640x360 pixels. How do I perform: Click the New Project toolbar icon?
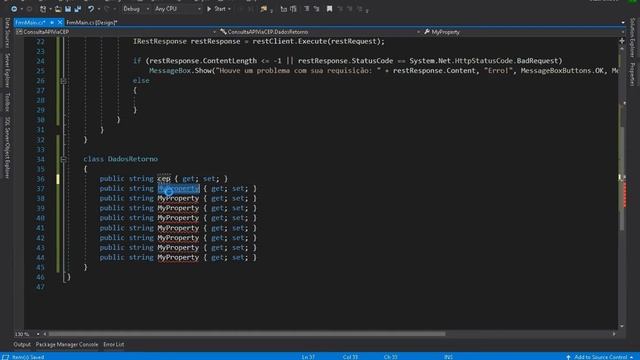[43, 9]
